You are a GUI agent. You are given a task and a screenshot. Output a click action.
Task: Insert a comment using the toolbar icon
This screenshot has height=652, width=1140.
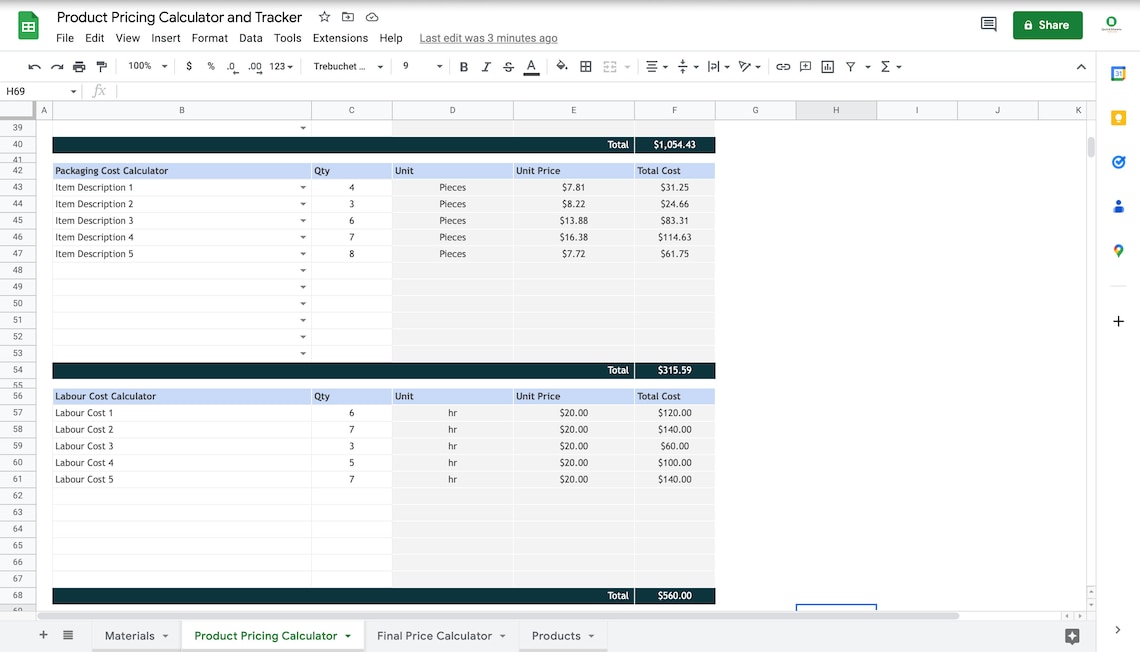tap(805, 66)
